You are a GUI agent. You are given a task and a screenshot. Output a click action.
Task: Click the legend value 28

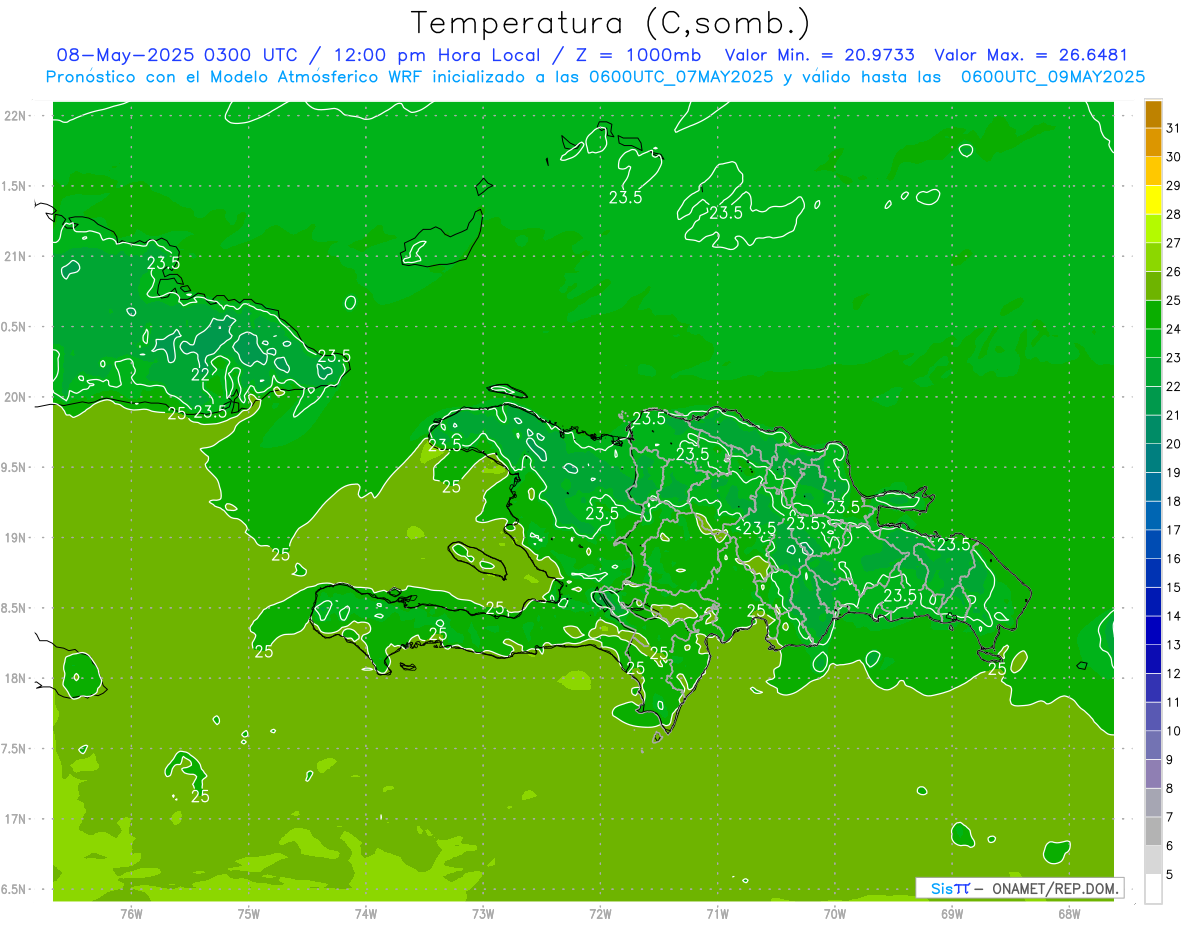(x=1174, y=214)
